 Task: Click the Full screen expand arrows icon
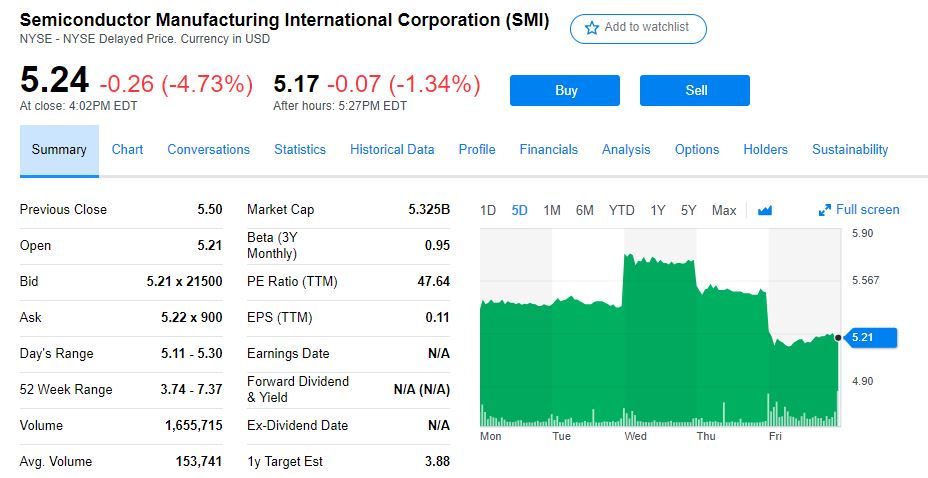825,210
